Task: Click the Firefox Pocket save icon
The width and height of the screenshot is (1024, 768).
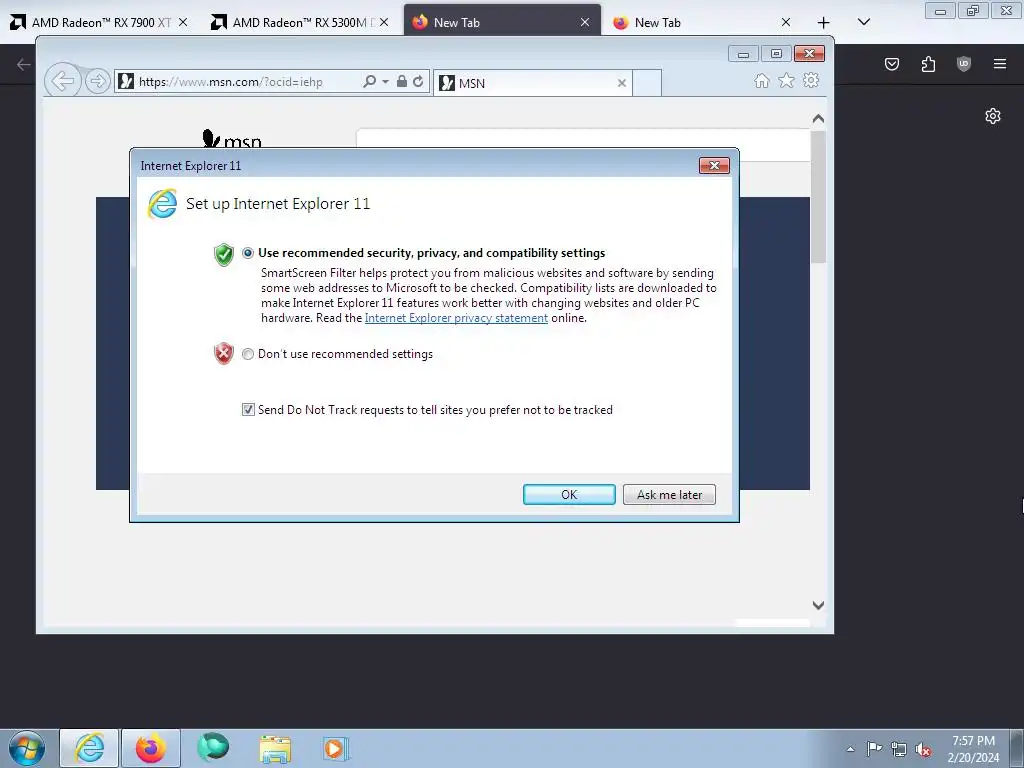Action: click(x=892, y=64)
